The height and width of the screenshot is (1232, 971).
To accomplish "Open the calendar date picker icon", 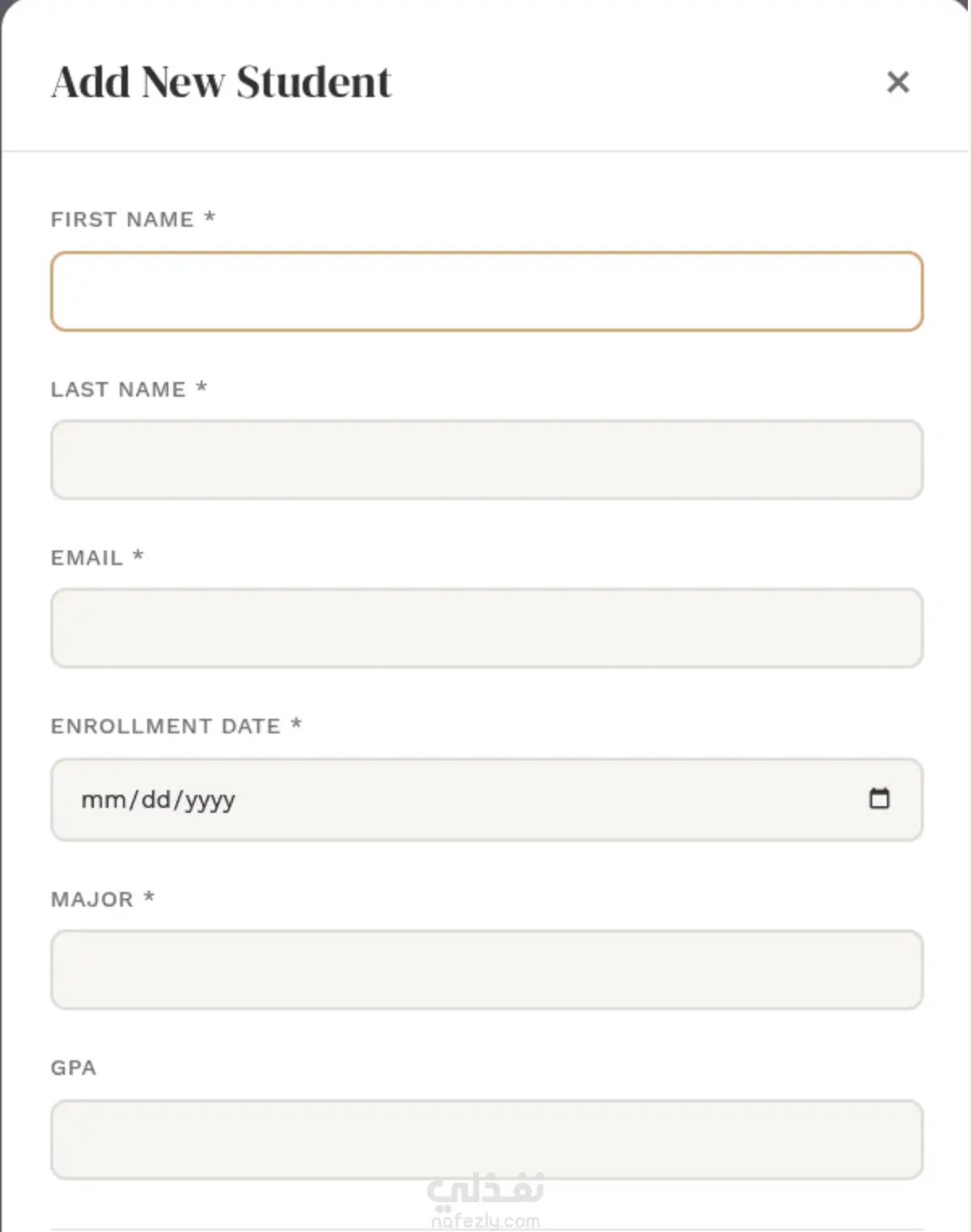I will click(x=879, y=798).
